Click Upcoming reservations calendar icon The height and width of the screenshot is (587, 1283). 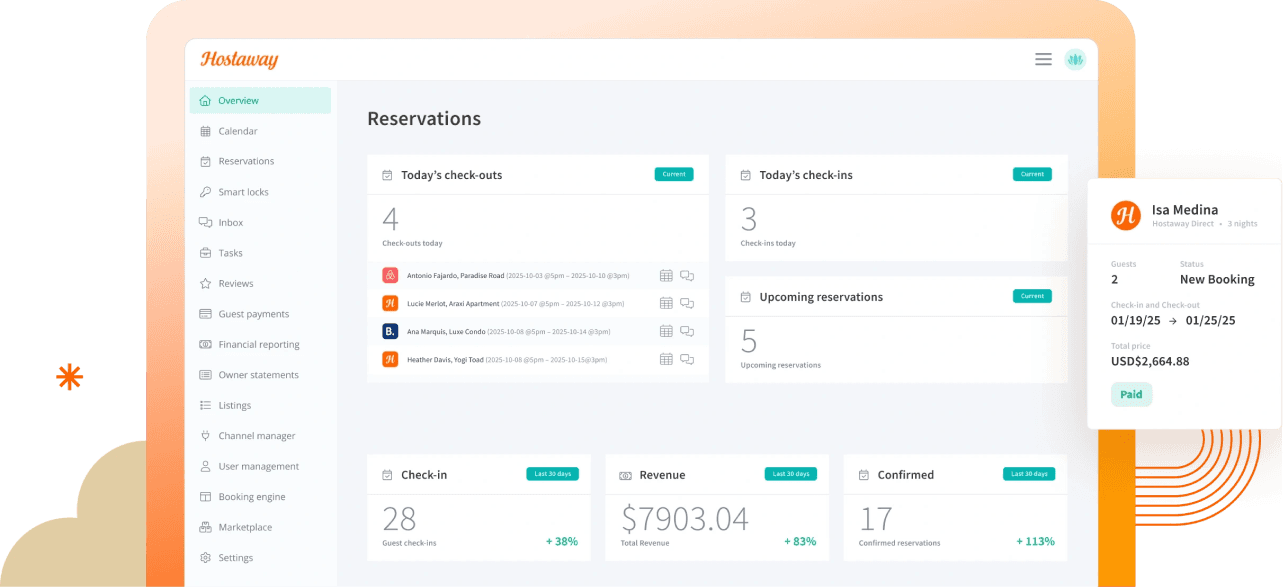[x=745, y=297]
